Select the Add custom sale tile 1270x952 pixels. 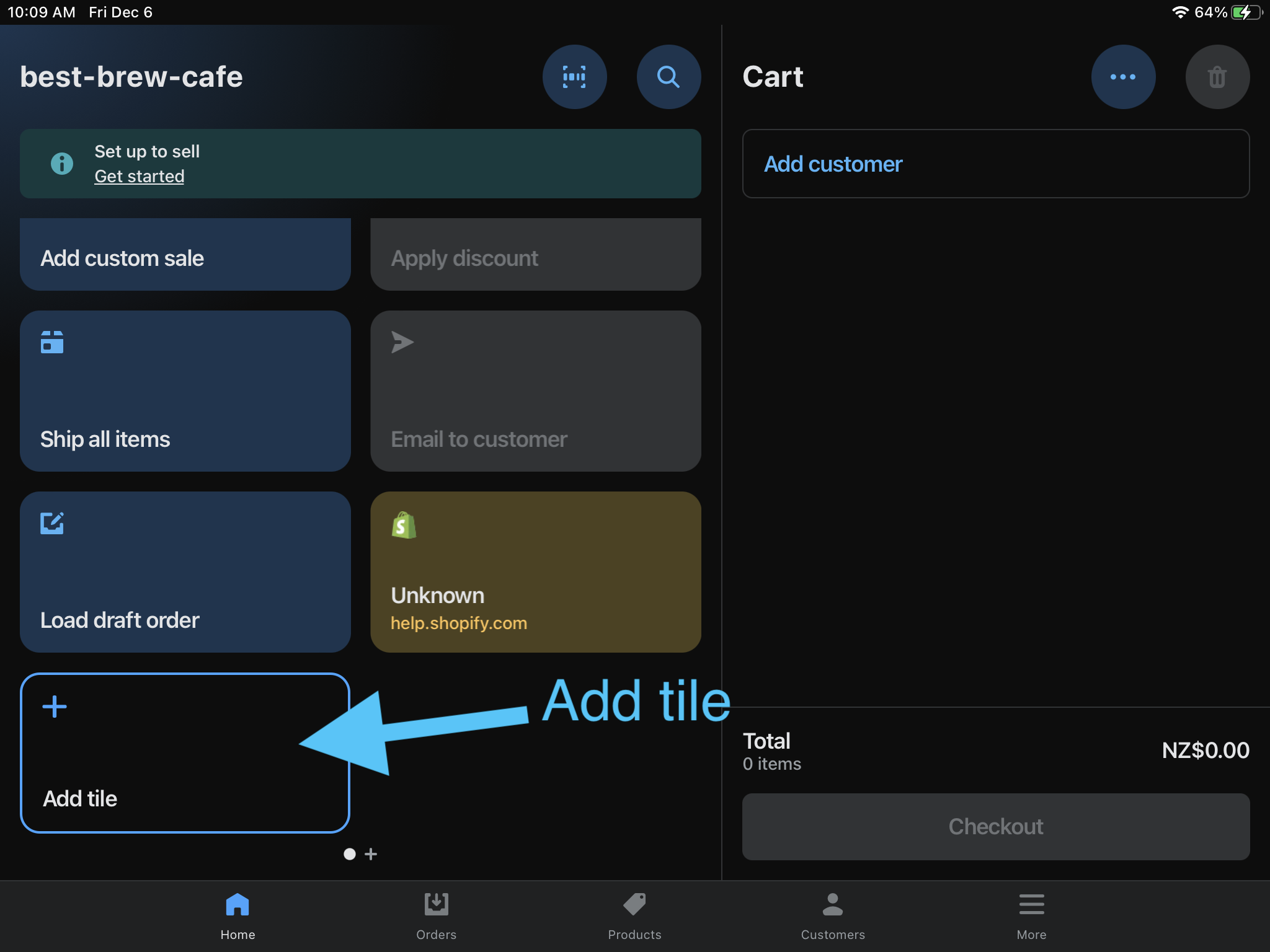pos(186,257)
